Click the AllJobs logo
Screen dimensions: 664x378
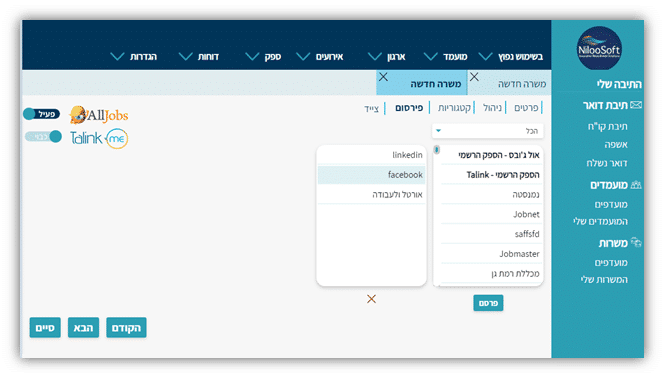pyautogui.click(x=99, y=115)
